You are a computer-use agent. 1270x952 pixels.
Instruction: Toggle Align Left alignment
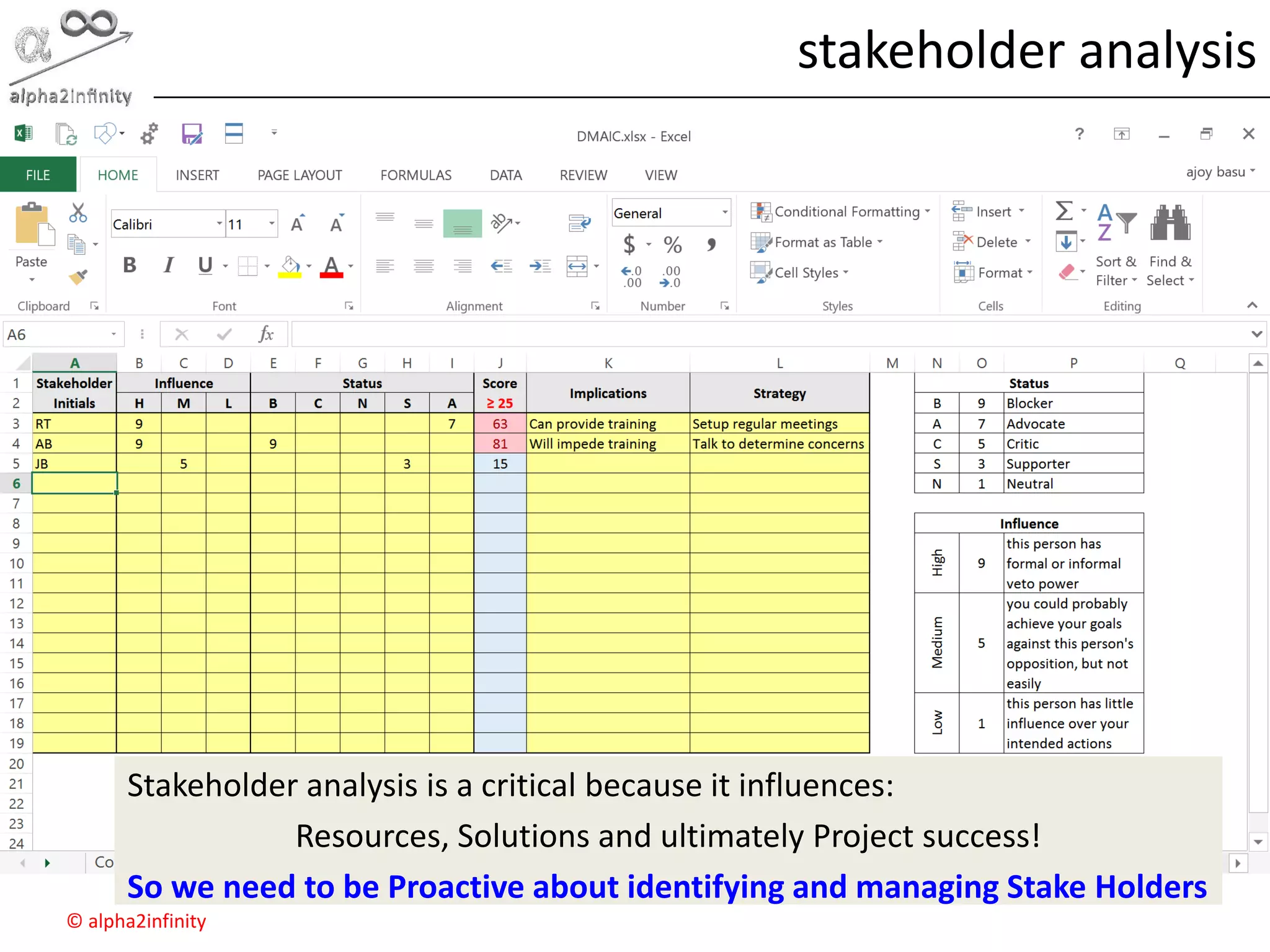(385, 267)
